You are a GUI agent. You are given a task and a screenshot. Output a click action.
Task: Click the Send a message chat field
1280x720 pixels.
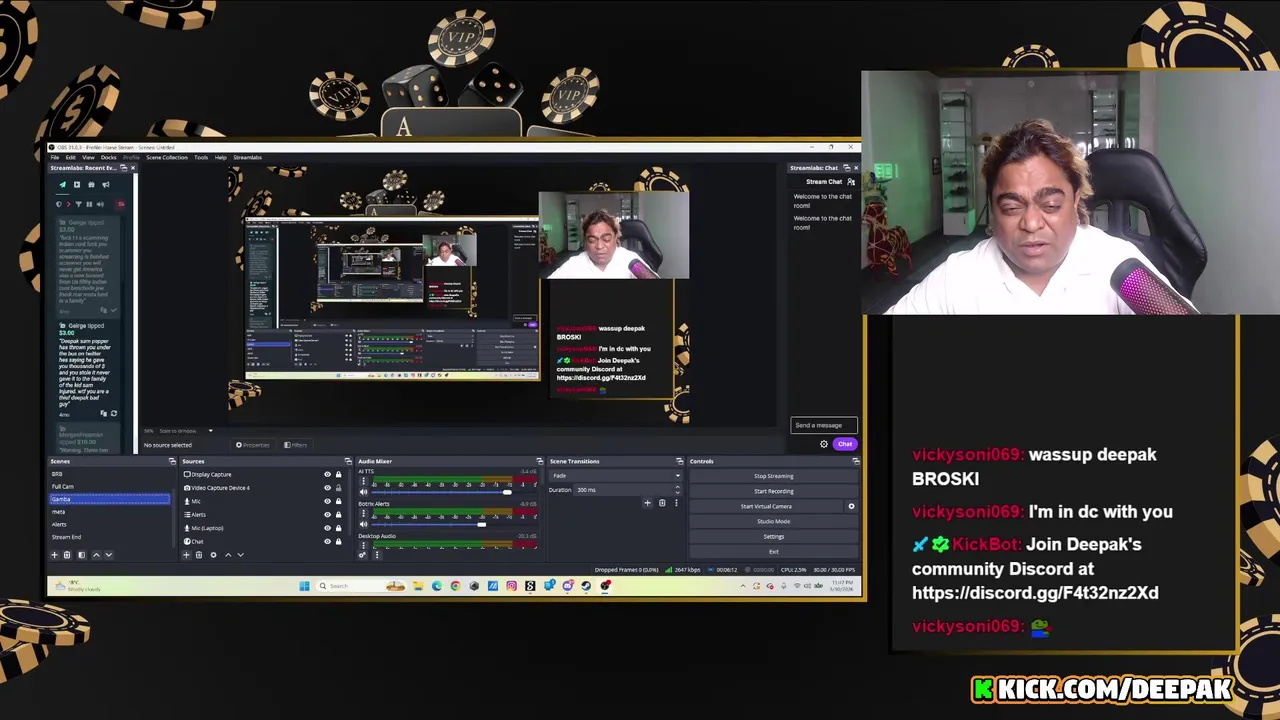pyautogui.click(x=823, y=425)
